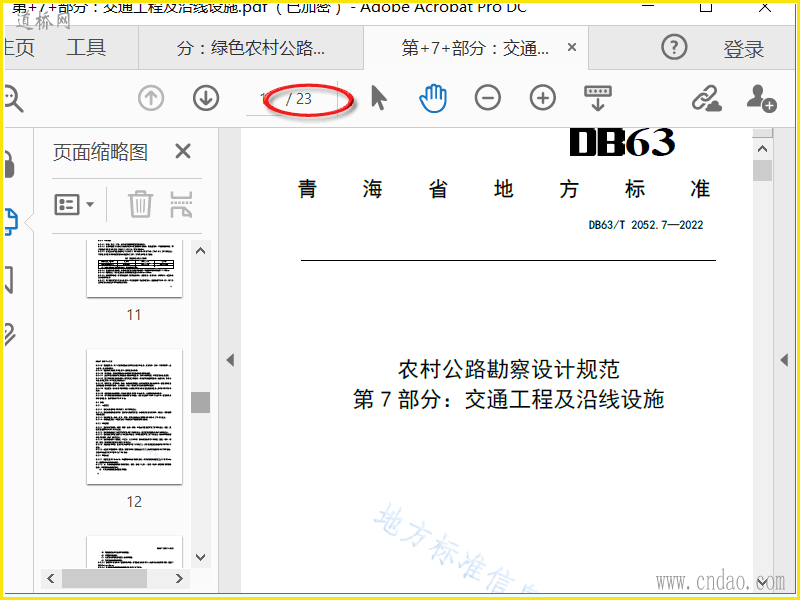Open the bookmarks sidebar icon
The image size is (800, 600).
coord(9,280)
